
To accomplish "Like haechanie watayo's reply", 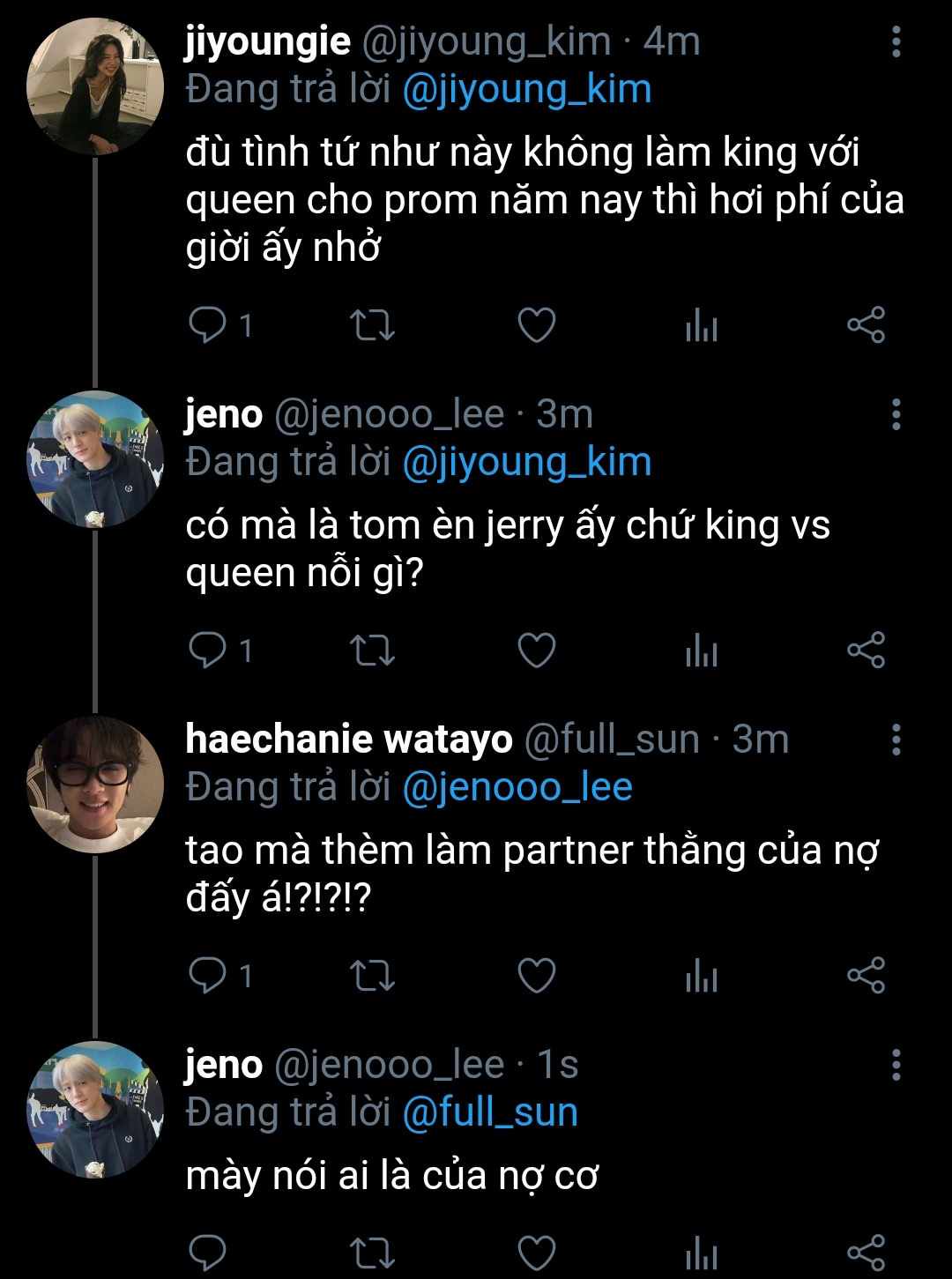I will tap(535, 977).
